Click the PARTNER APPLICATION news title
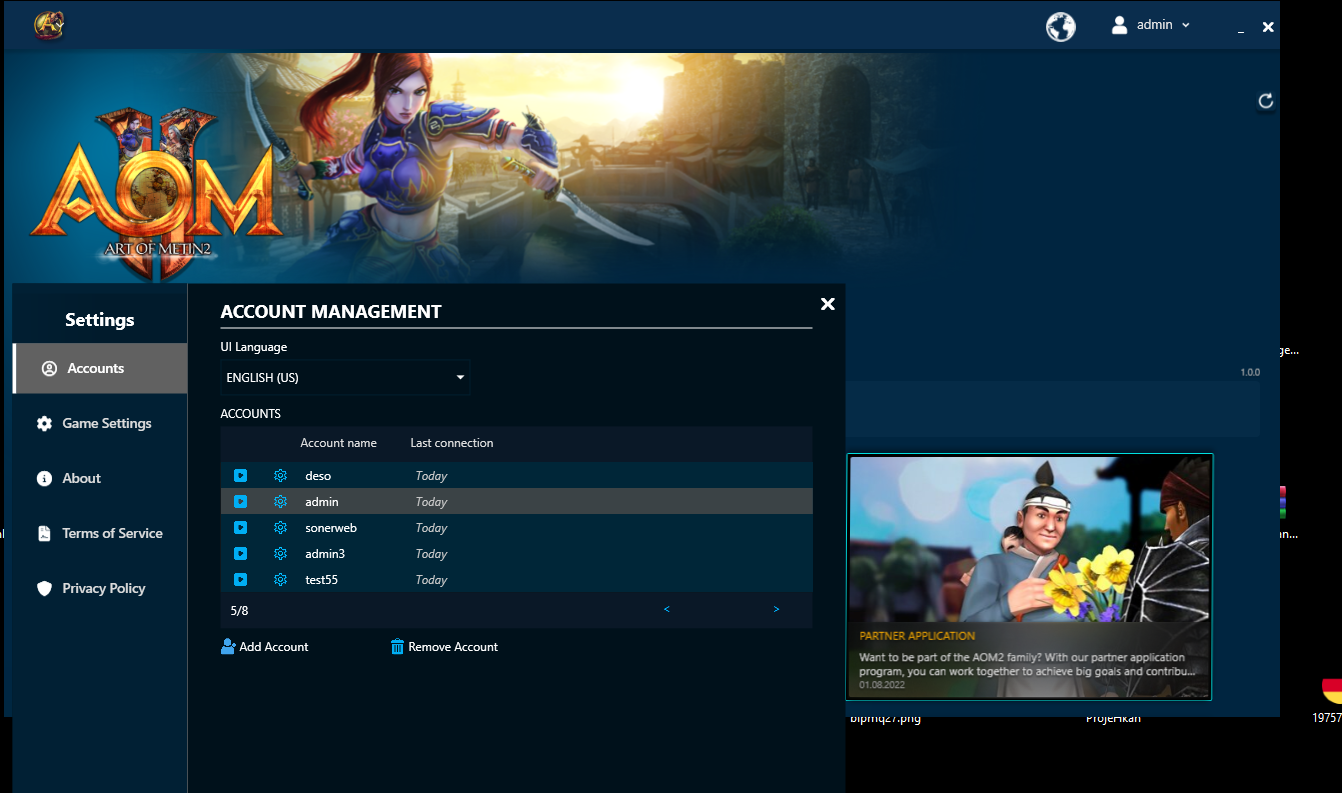The image size is (1342, 793). click(x=917, y=636)
